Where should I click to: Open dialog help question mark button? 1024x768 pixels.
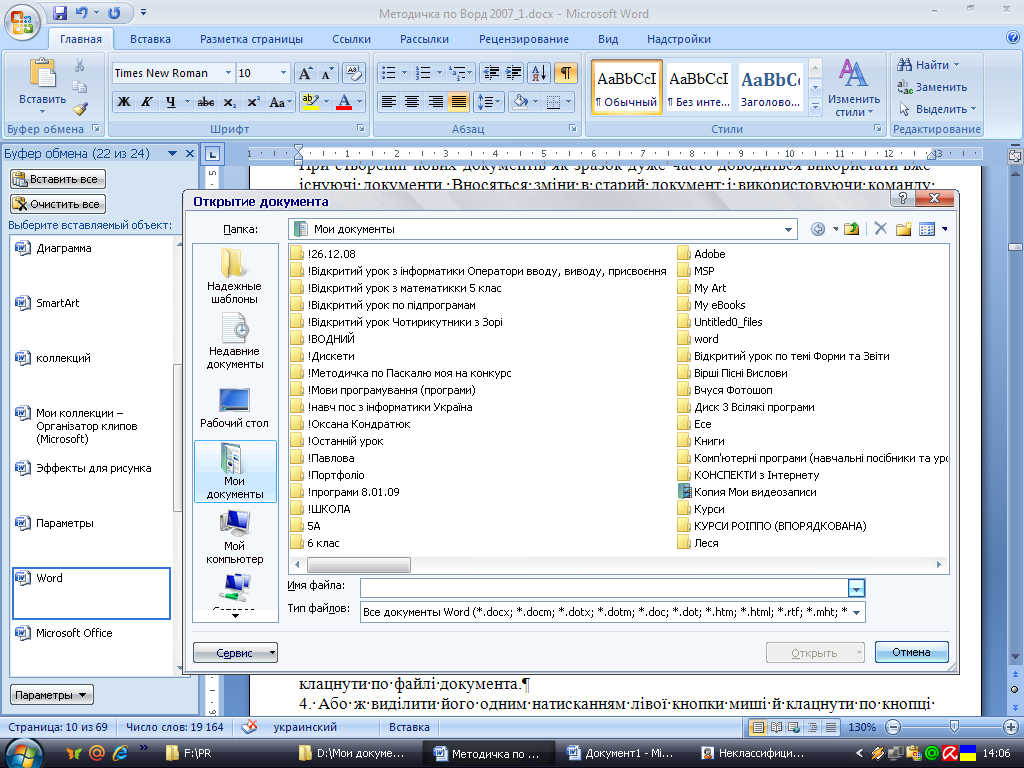click(903, 198)
